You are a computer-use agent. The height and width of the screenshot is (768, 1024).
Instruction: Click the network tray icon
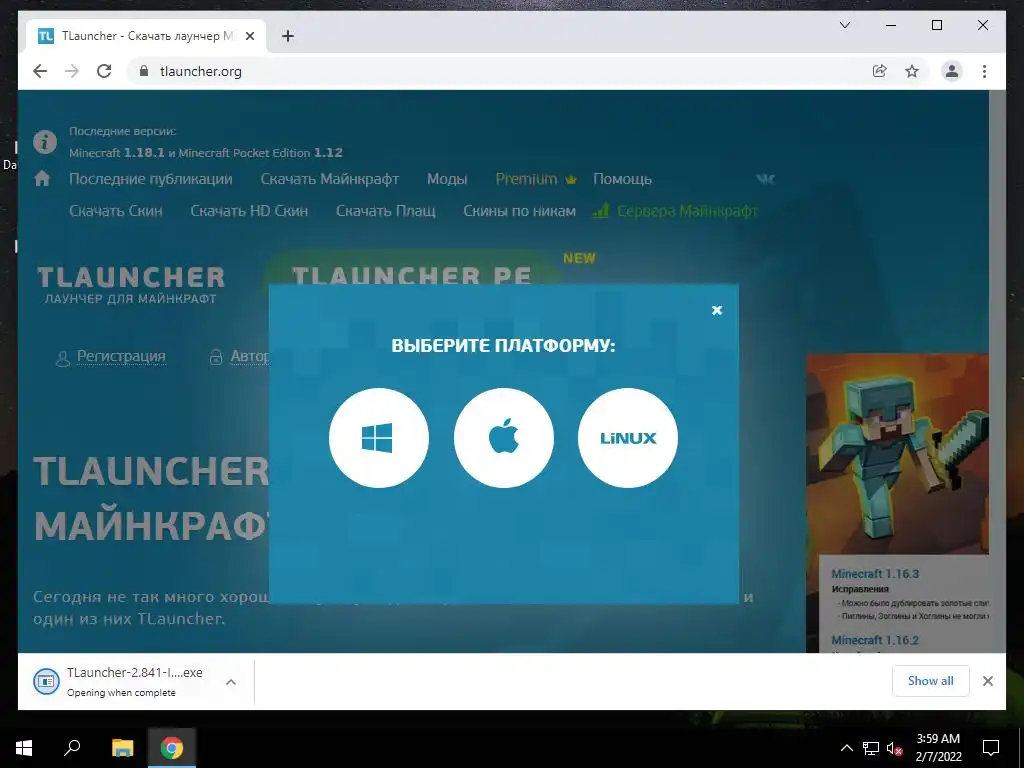coord(871,748)
